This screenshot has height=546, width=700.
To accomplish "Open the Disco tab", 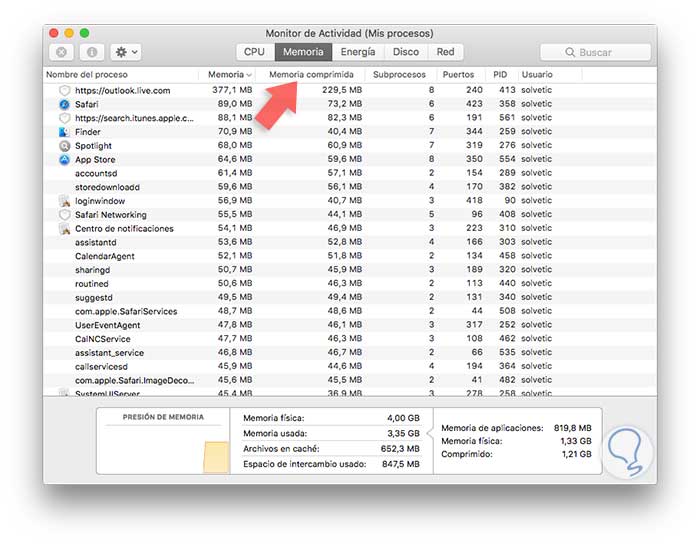I will pyautogui.click(x=406, y=52).
